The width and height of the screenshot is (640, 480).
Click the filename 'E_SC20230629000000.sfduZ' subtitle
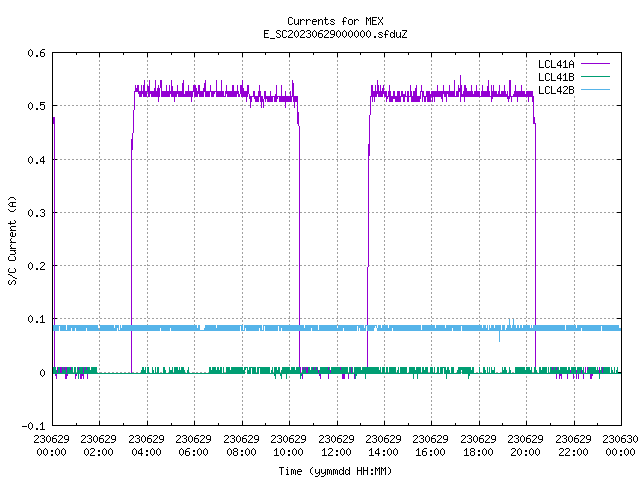click(335, 34)
